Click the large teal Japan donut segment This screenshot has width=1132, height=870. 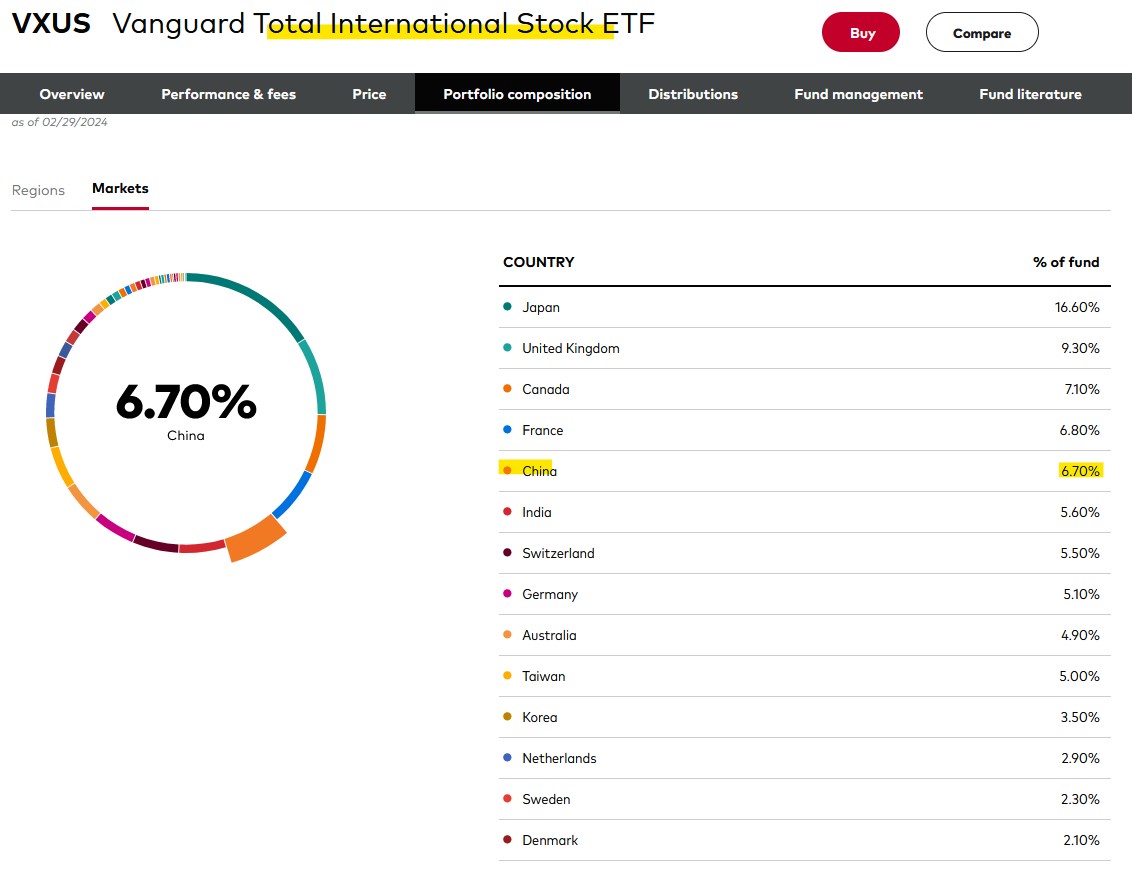(x=251, y=296)
